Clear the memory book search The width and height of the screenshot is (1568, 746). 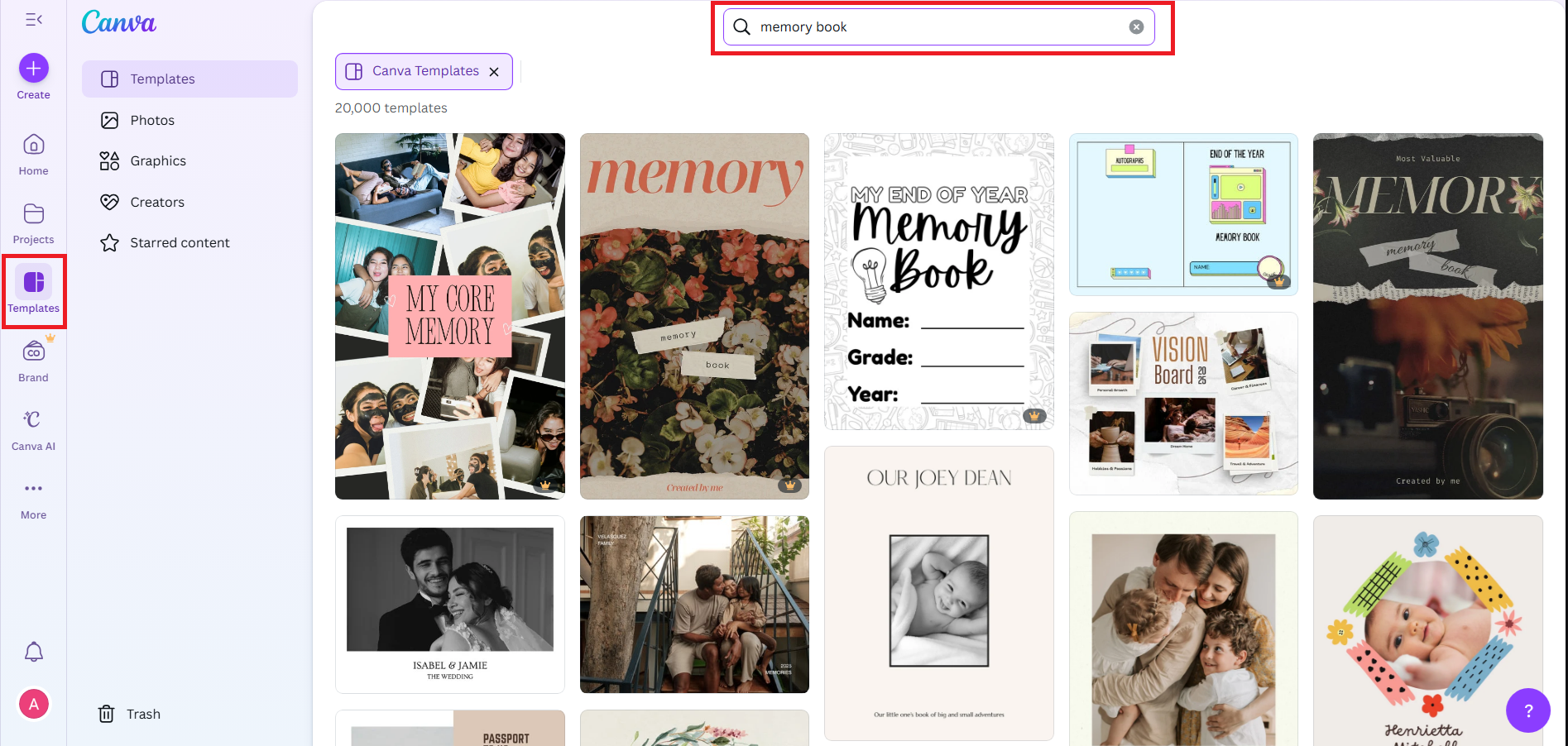[x=1135, y=26]
